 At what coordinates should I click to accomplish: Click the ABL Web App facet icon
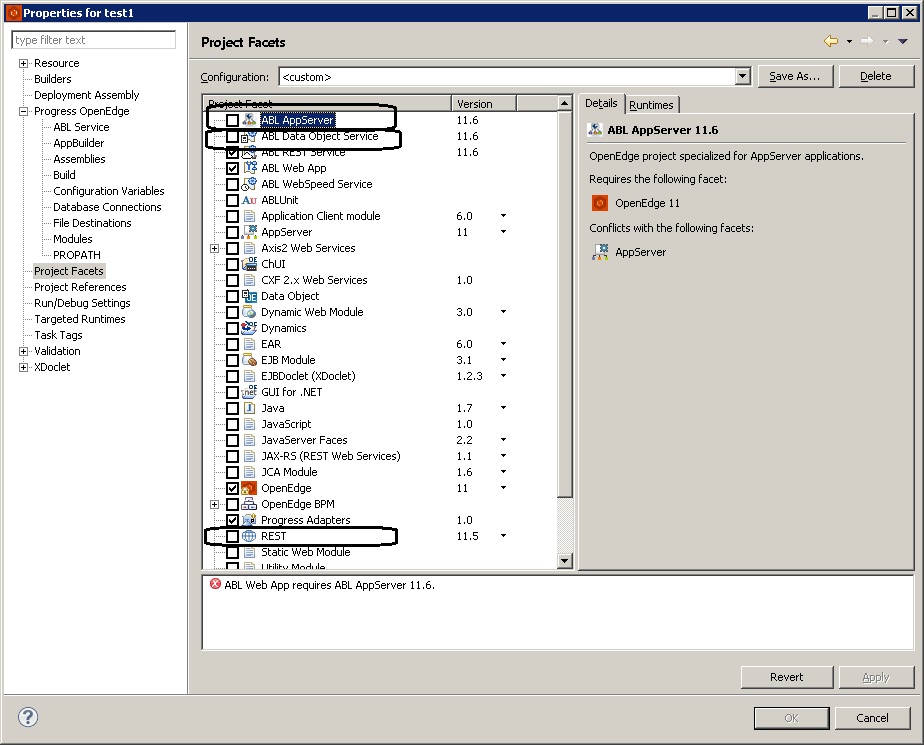[249, 168]
